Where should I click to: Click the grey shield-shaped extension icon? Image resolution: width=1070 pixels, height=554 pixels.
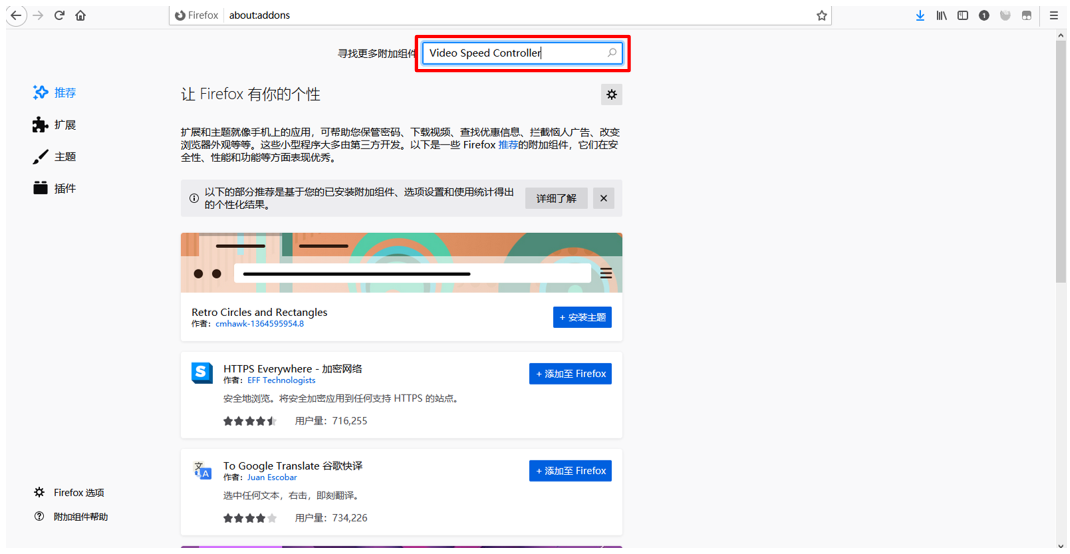point(1004,15)
